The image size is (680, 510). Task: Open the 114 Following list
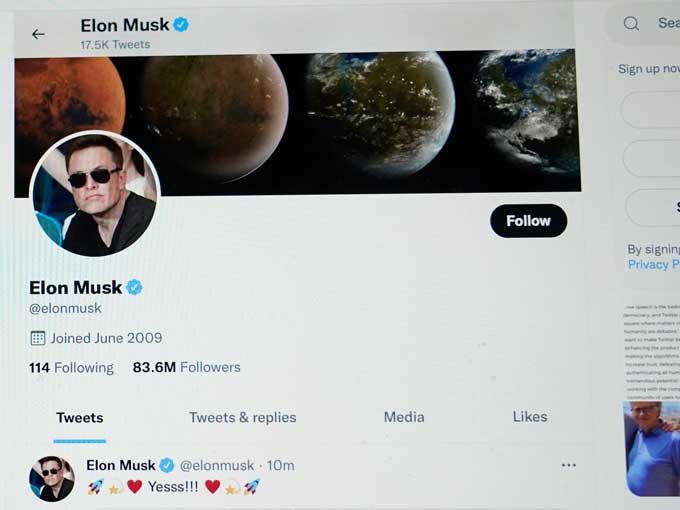tap(71, 367)
